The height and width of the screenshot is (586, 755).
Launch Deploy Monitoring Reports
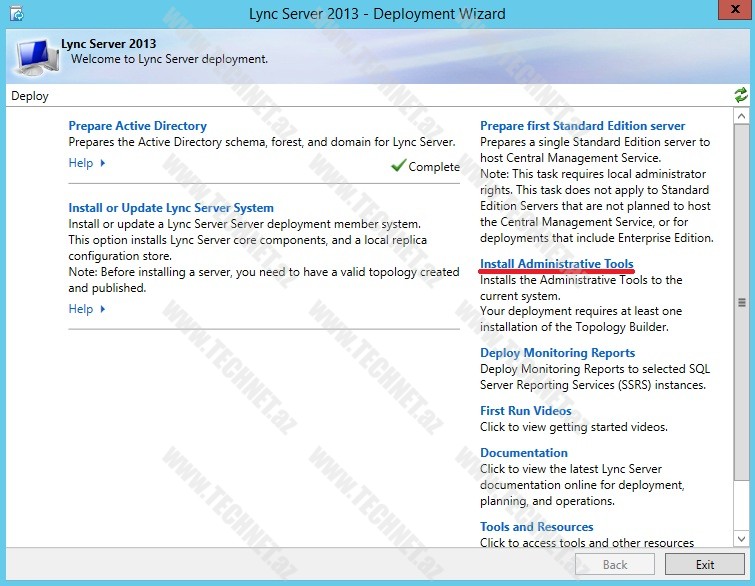[557, 353]
